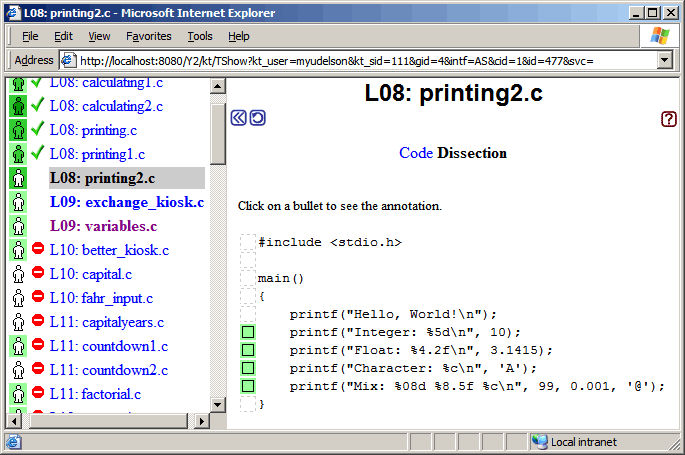Click person icon next to L10: fahr_input.c
Viewport: 685px width, 455px height.
click(18, 298)
